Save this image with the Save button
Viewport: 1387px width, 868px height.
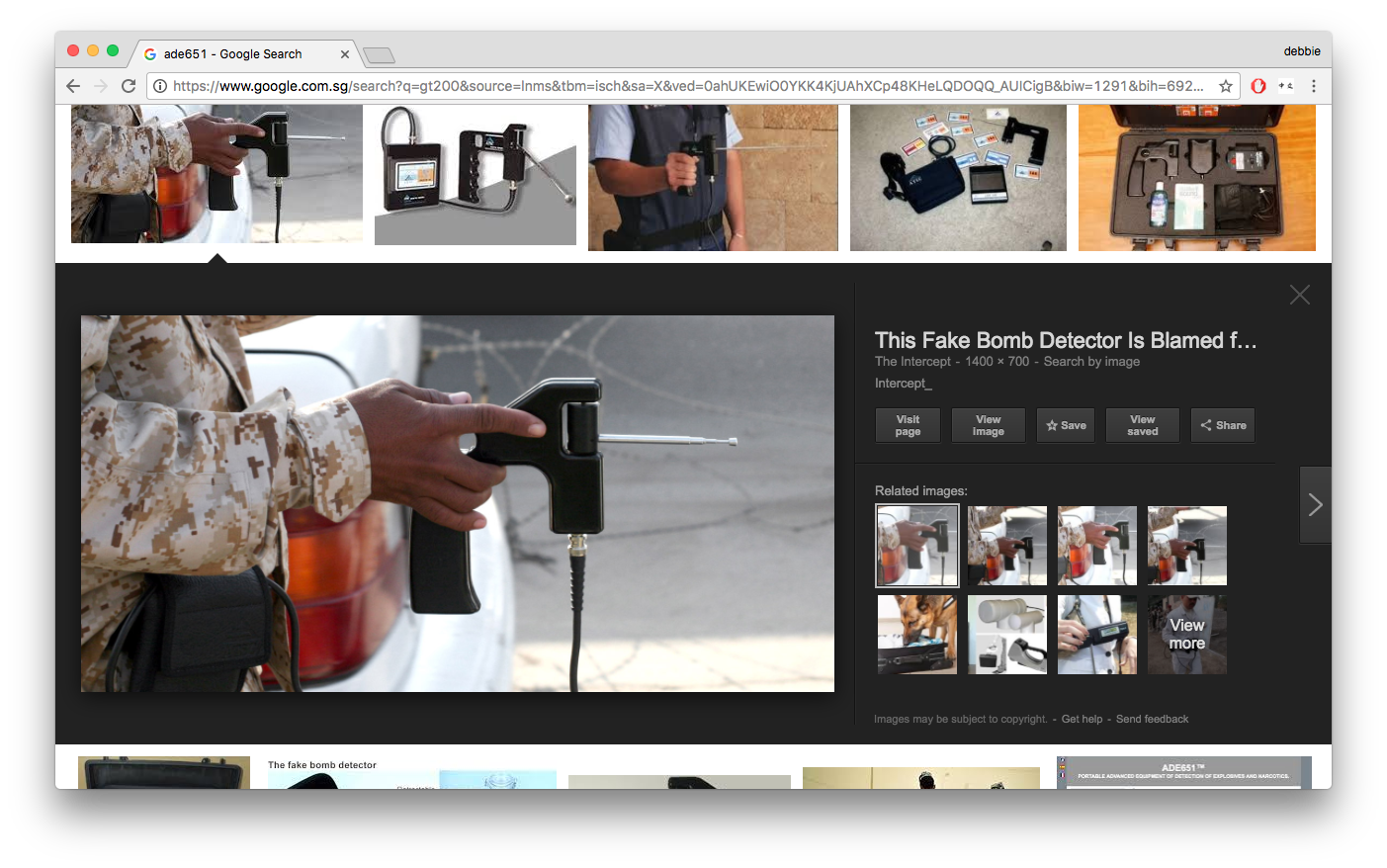click(1067, 425)
